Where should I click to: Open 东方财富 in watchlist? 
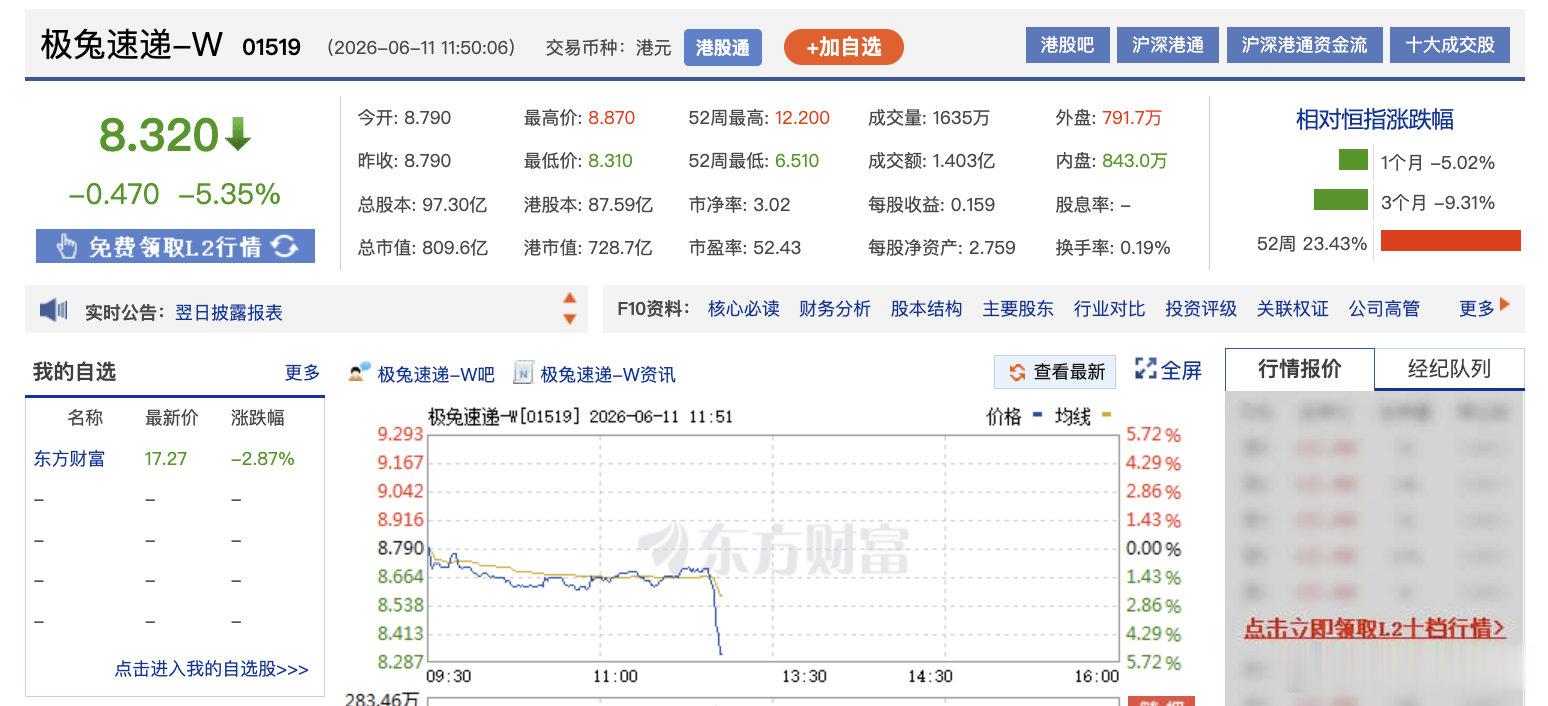69,459
